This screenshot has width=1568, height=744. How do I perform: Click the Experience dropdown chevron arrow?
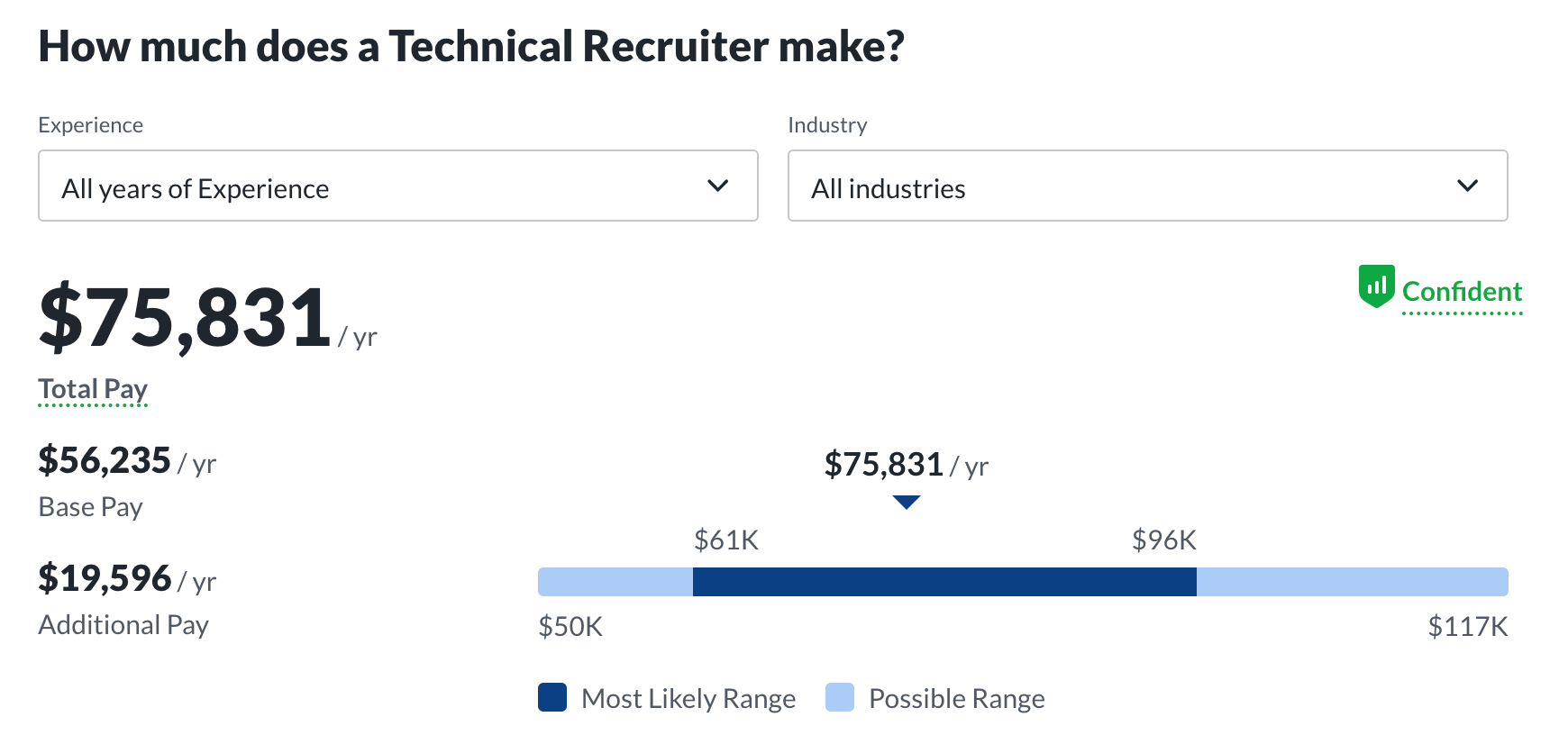(718, 186)
